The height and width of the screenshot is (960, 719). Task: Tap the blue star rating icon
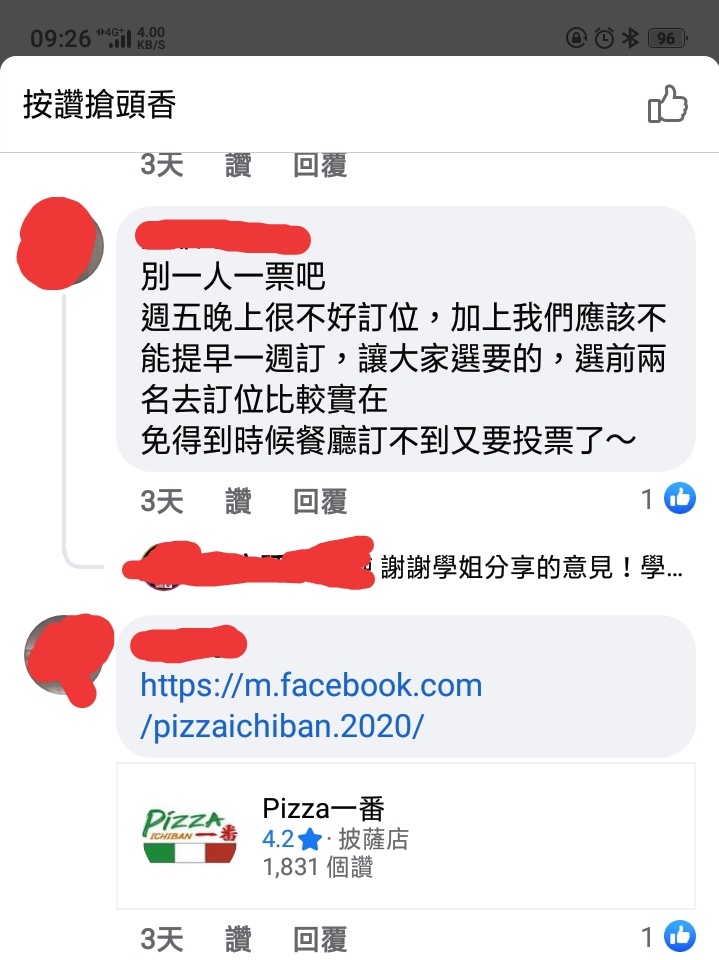(311, 839)
